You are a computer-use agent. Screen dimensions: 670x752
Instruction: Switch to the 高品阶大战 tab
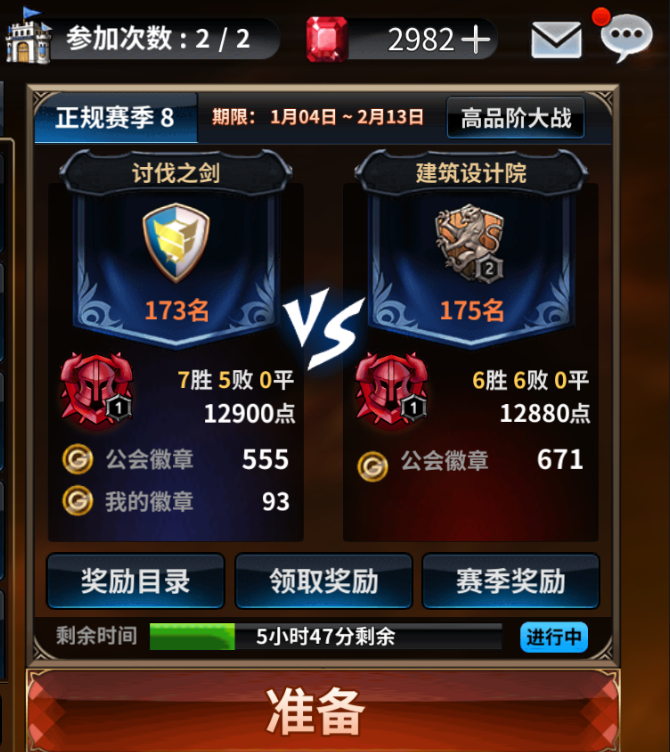click(516, 118)
